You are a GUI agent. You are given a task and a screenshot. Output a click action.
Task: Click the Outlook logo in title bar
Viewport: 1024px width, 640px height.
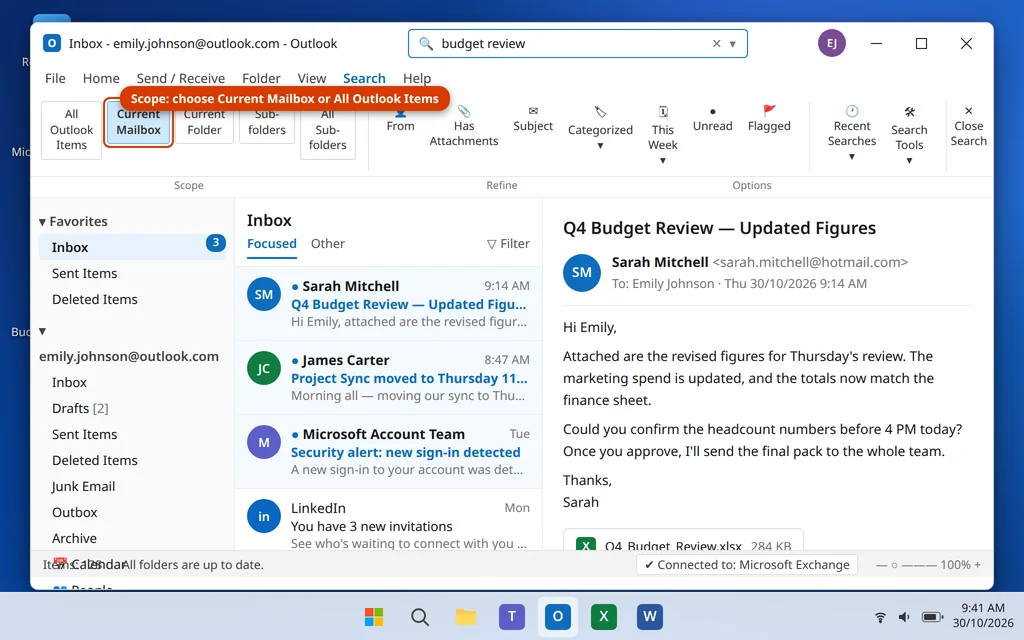pyautogui.click(x=52, y=43)
